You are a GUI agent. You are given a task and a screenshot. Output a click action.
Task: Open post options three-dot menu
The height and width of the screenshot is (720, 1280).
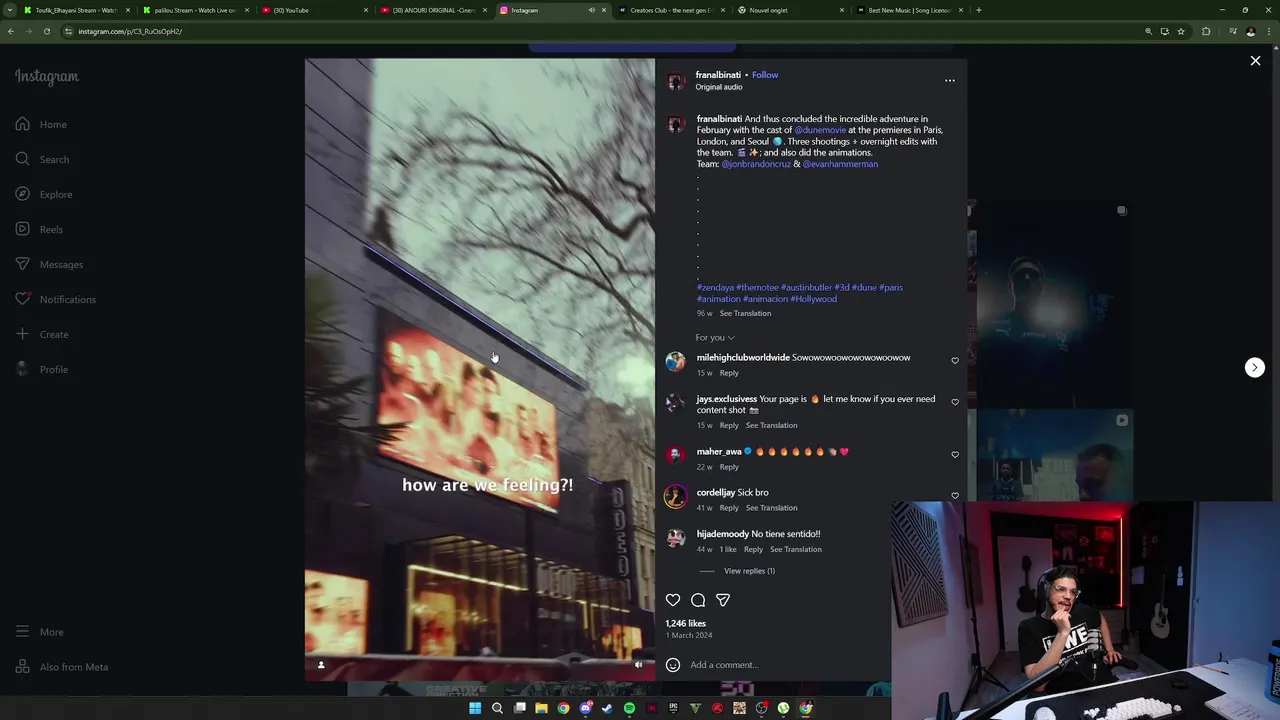[x=950, y=80]
